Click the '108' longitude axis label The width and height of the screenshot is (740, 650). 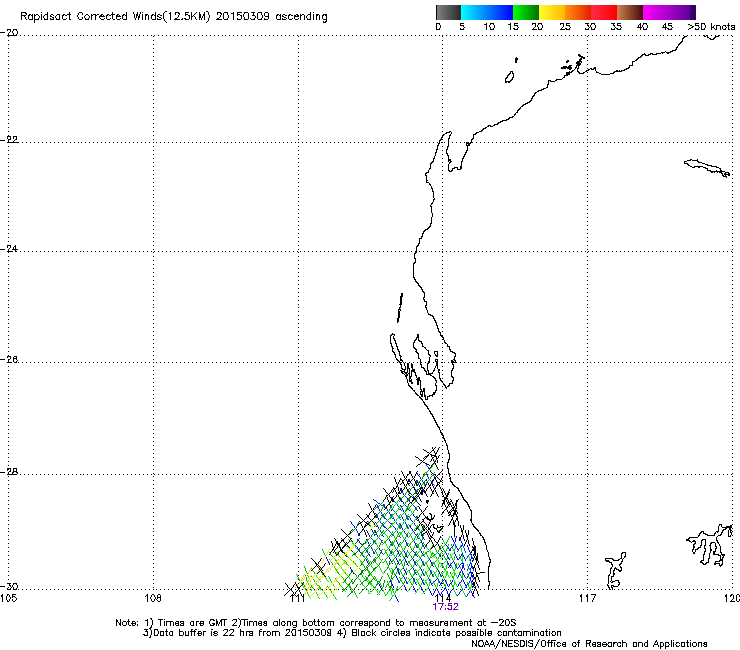pos(153,599)
